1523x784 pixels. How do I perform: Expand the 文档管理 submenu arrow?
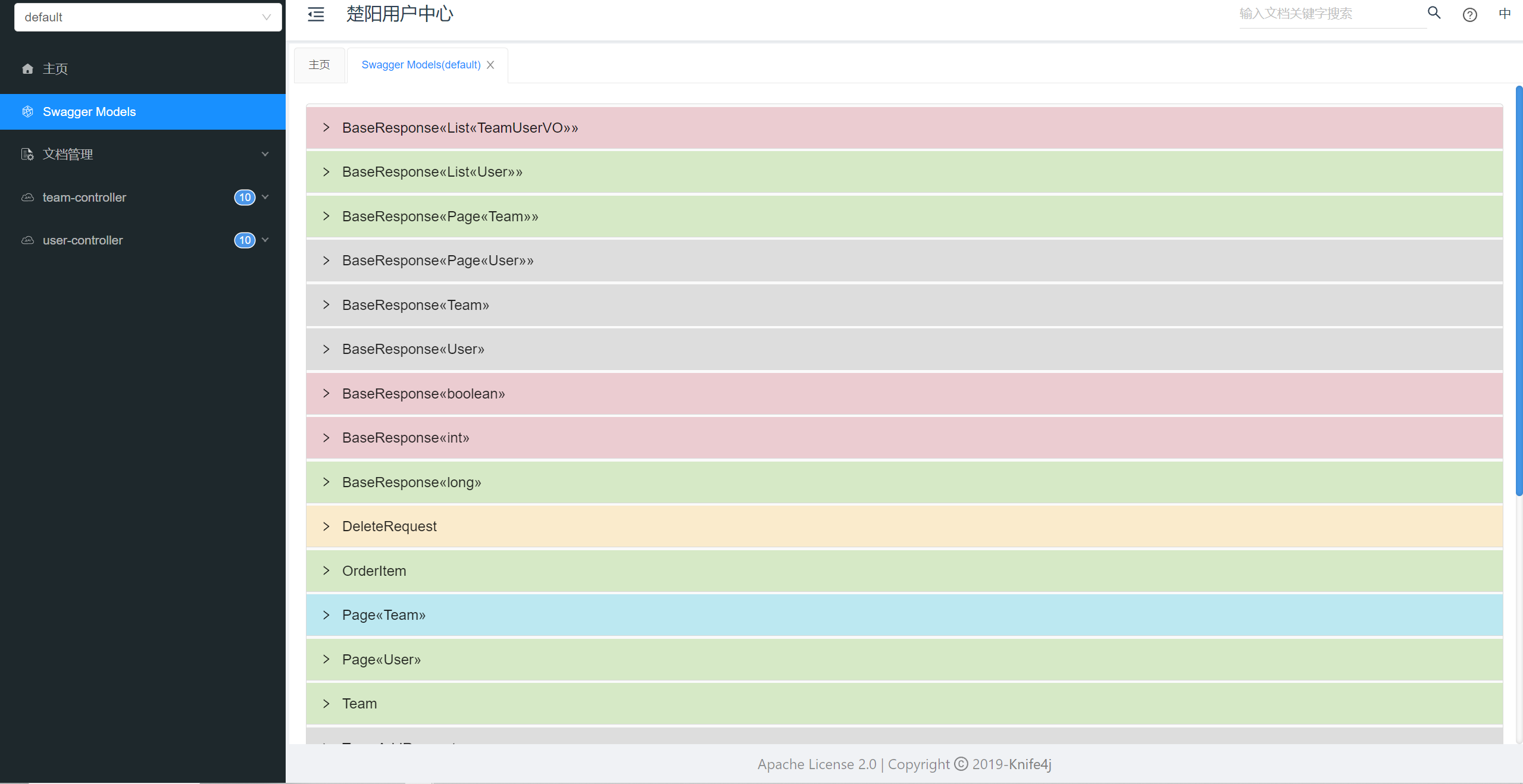[265, 154]
